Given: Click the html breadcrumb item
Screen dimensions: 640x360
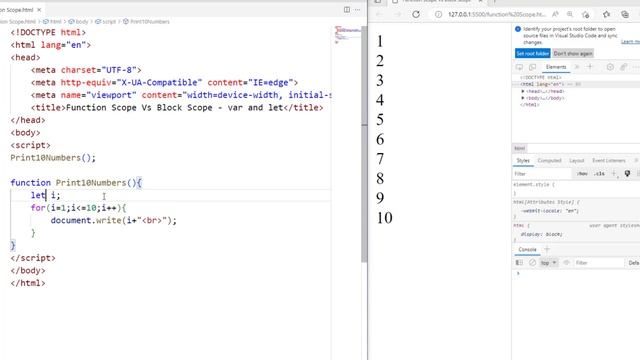Looking at the screenshot, I should point(53,22).
